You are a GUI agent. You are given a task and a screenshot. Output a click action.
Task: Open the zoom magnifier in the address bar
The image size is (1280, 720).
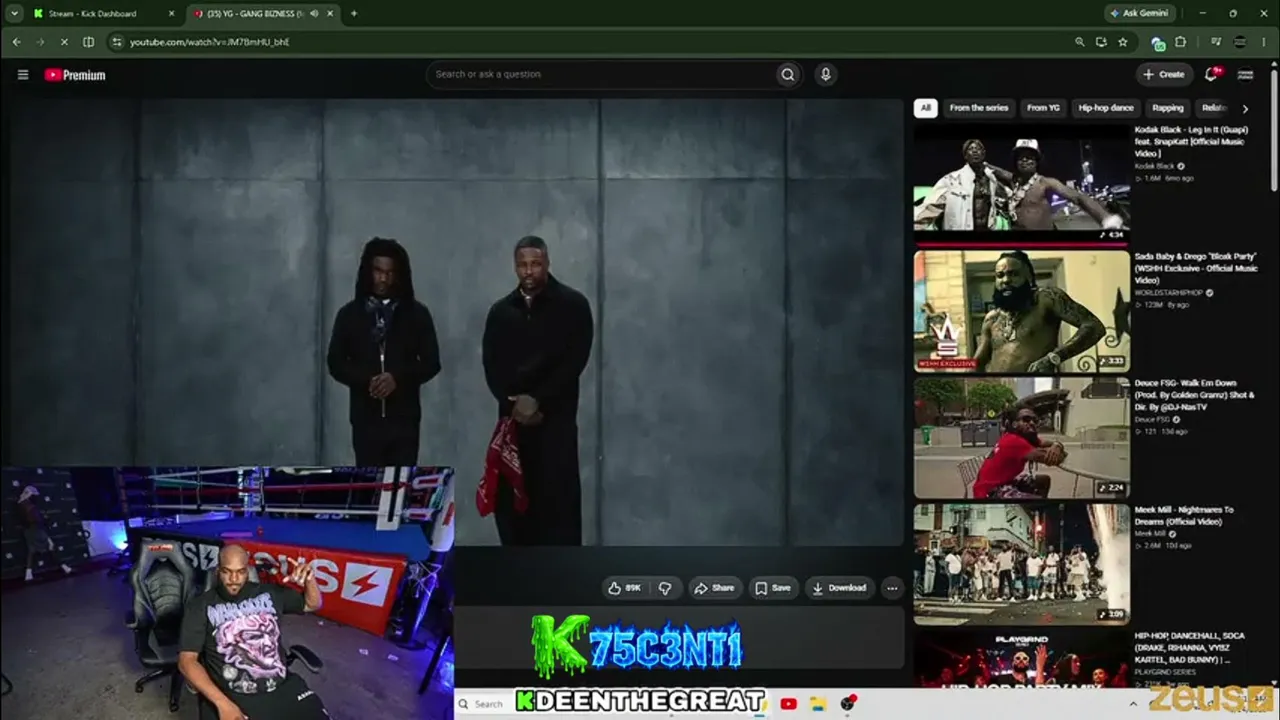pyautogui.click(x=1079, y=42)
